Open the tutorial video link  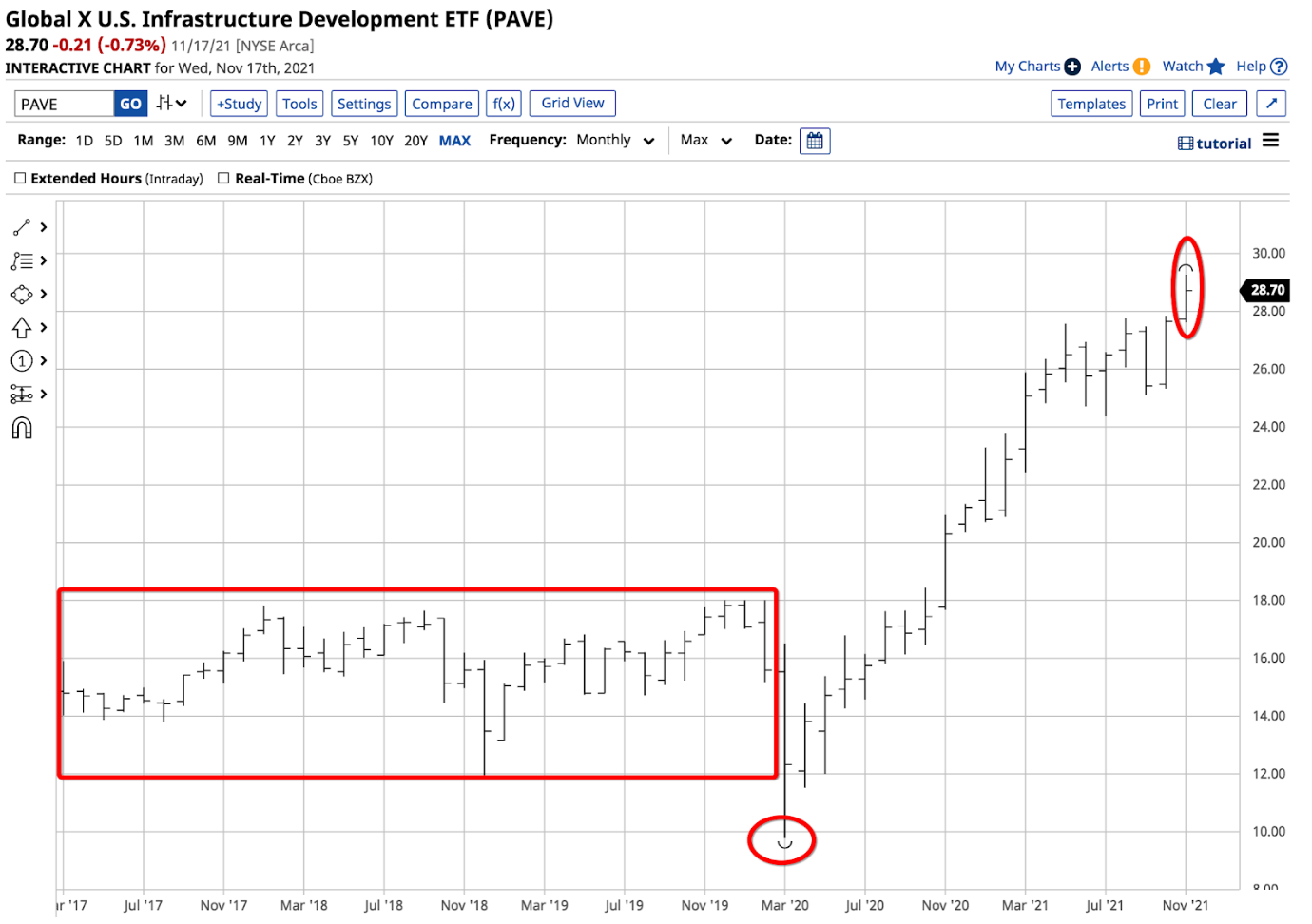(1214, 144)
